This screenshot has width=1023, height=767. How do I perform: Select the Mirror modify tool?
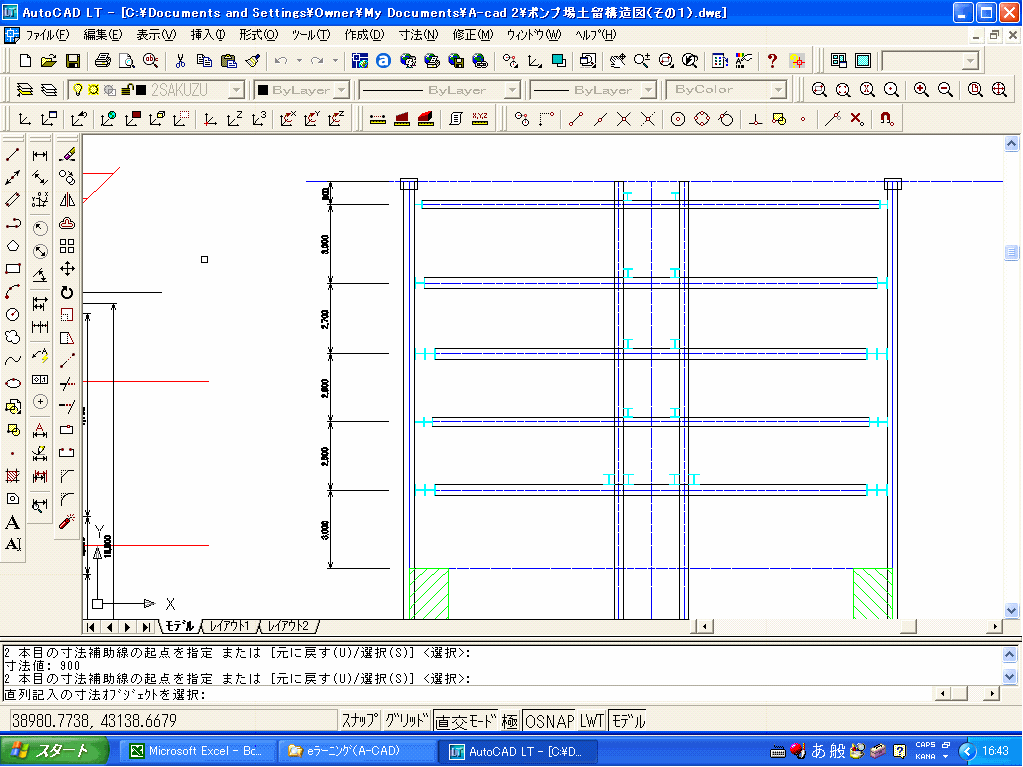(67, 200)
